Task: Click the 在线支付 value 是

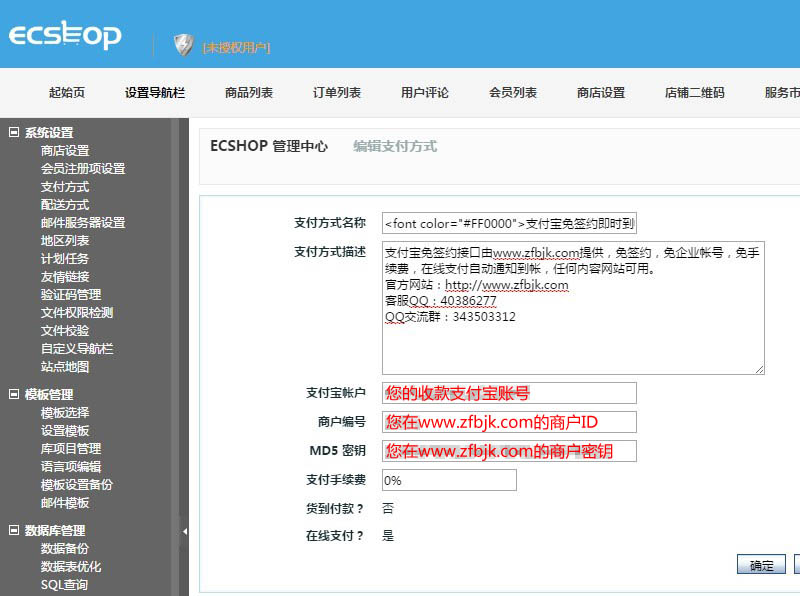Action: click(x=388, y=536)
